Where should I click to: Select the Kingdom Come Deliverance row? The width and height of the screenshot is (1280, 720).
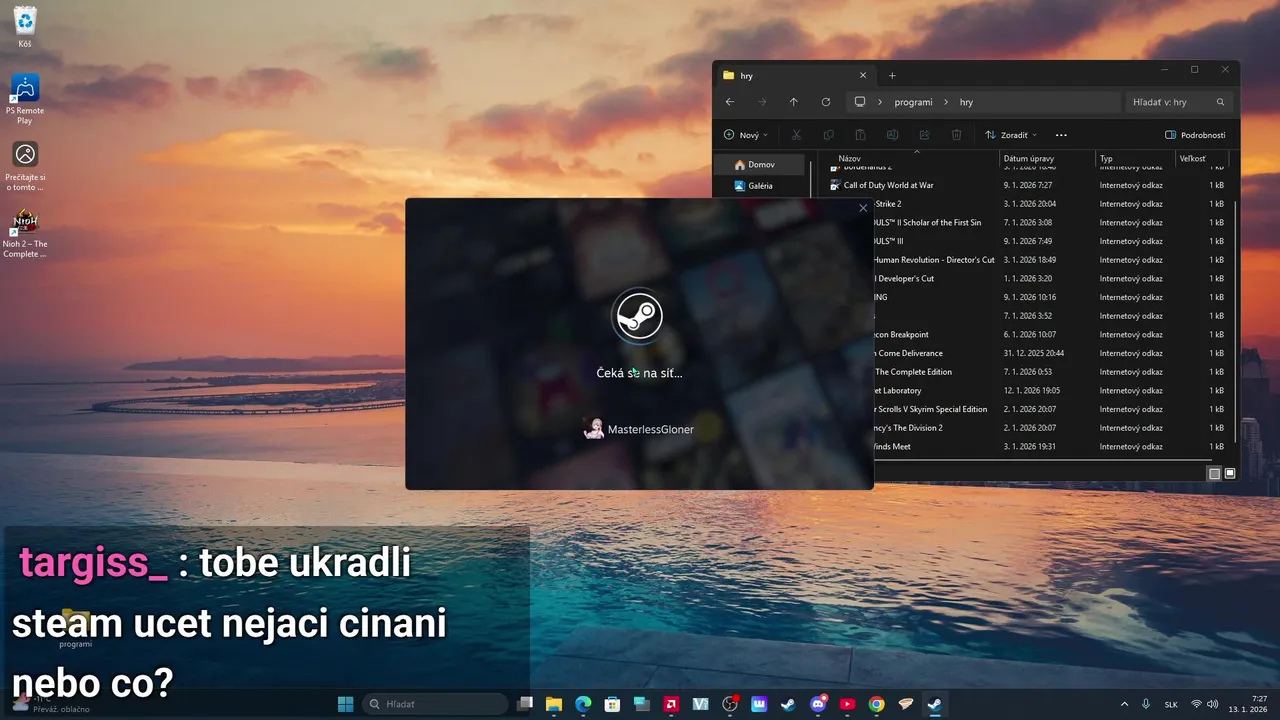[1051, 353]
